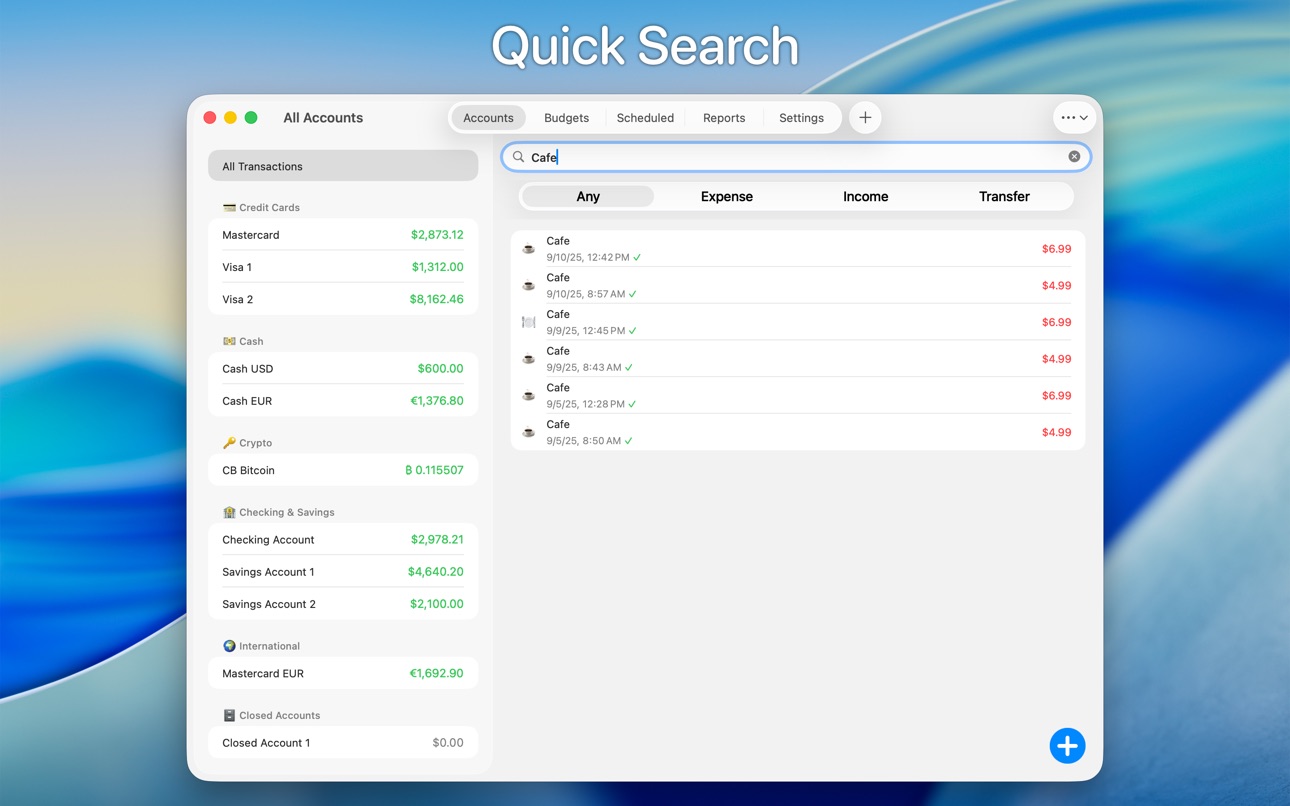Click the blue add transaction button
Screen dimensions: 1290x806
(1067, 746)
